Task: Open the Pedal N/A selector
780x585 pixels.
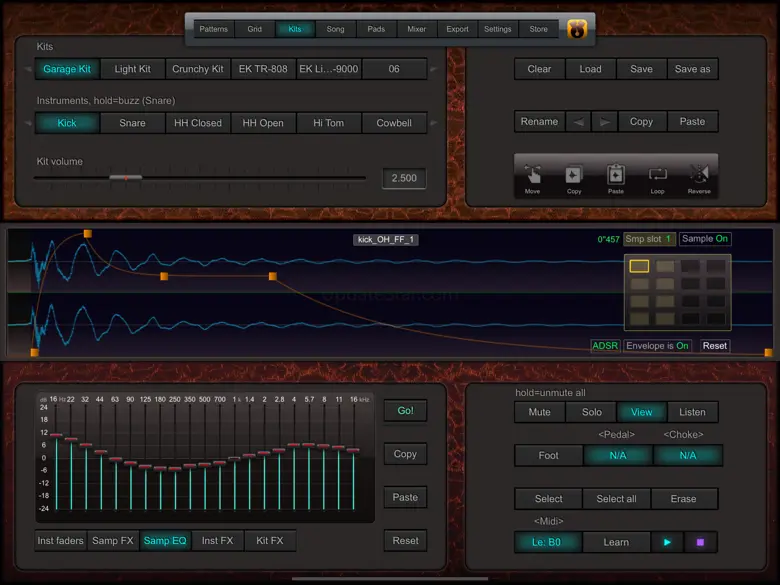Action: coord(618,456)
